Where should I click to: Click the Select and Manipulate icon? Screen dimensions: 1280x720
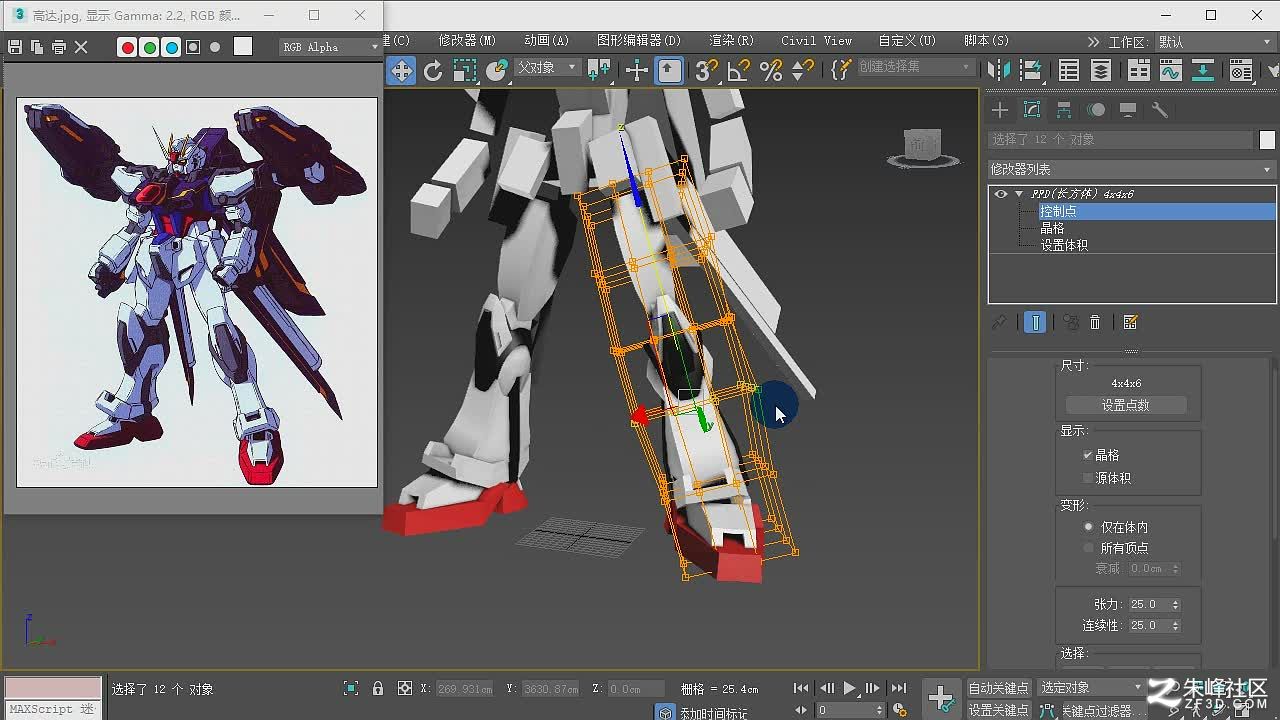click(636, 70)
